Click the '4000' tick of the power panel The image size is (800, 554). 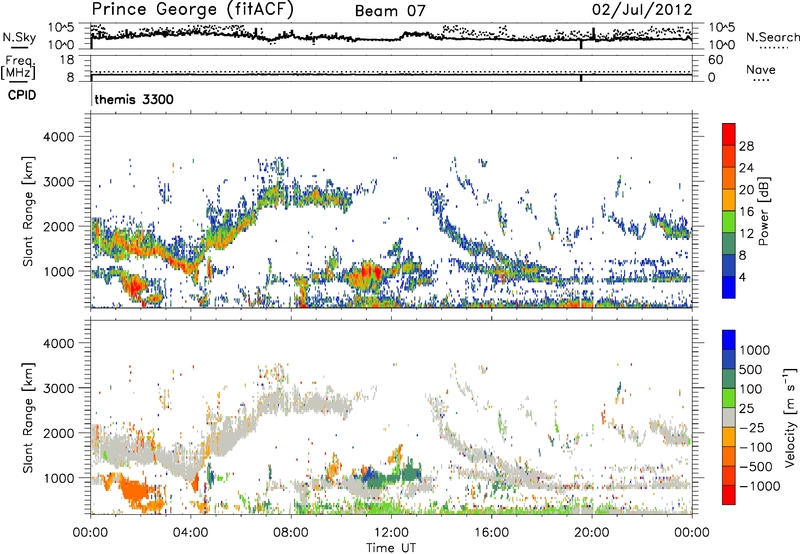pyautogui.click(x=59, y=137)
